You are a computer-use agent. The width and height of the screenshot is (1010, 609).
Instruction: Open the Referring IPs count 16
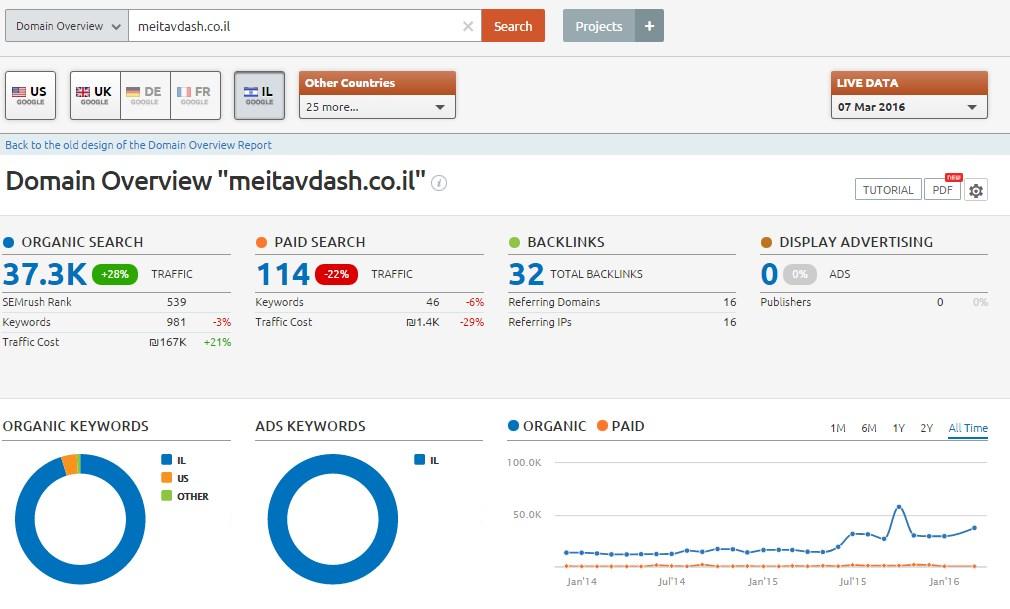tap(729, 322)
